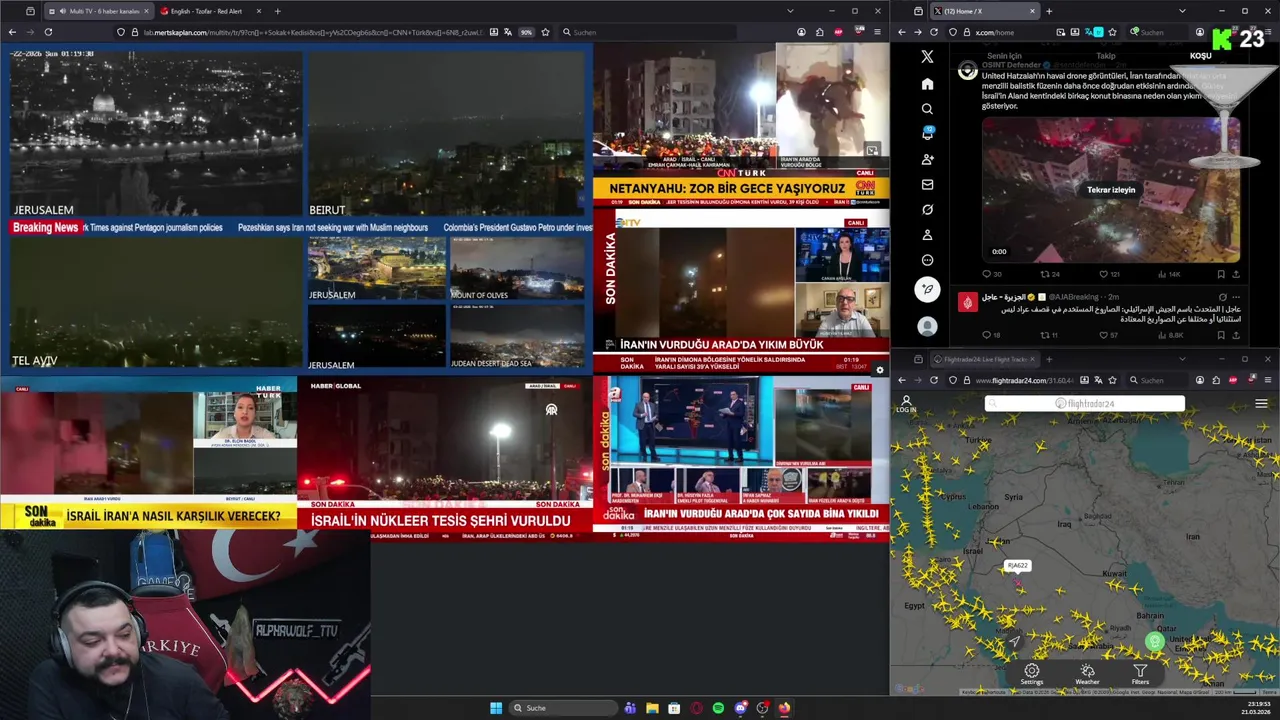Image resolution: width=1280 pixels, height=720 pixels.
Task: Switch to Multi TV browser tab
Action: click(98, 11)
